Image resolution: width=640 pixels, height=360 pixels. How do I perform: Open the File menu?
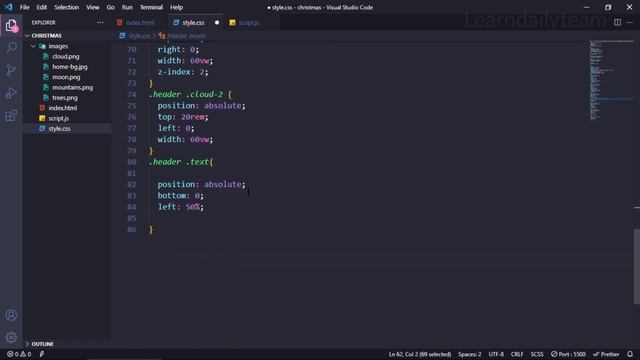(x=24, y=7)
